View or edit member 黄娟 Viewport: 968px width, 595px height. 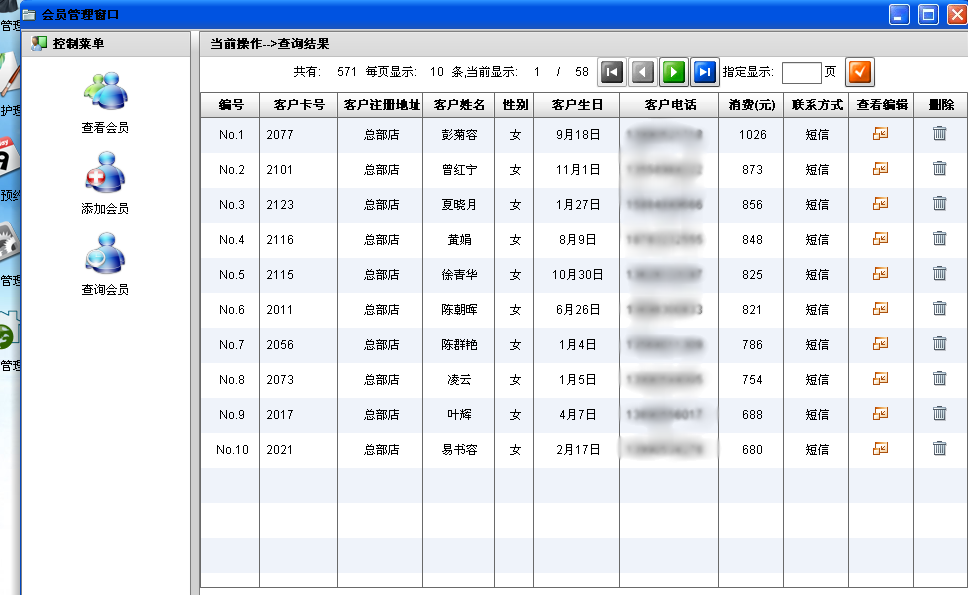click(880, 239)
